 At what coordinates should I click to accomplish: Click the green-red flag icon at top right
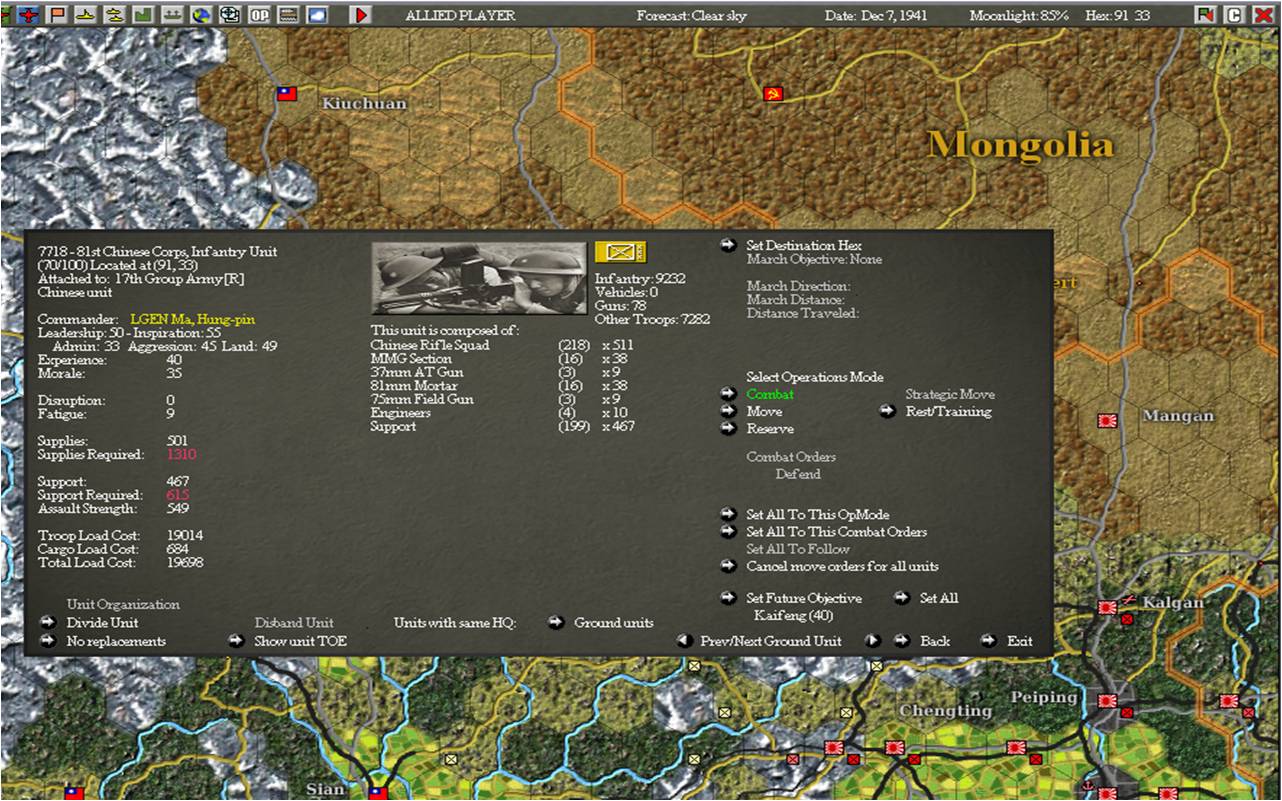coord(1207,15)
